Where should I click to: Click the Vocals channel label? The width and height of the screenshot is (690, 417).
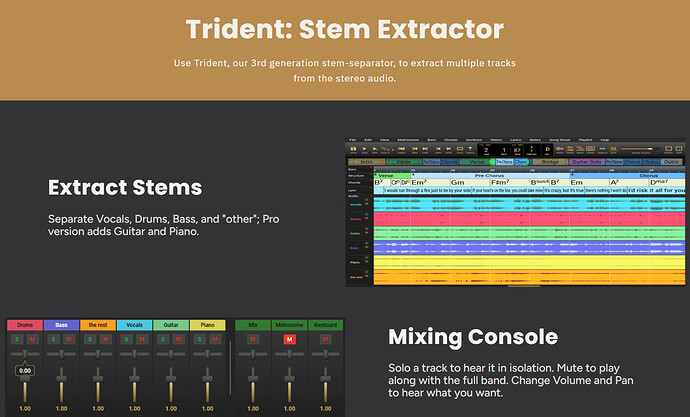tap(135, 325)
